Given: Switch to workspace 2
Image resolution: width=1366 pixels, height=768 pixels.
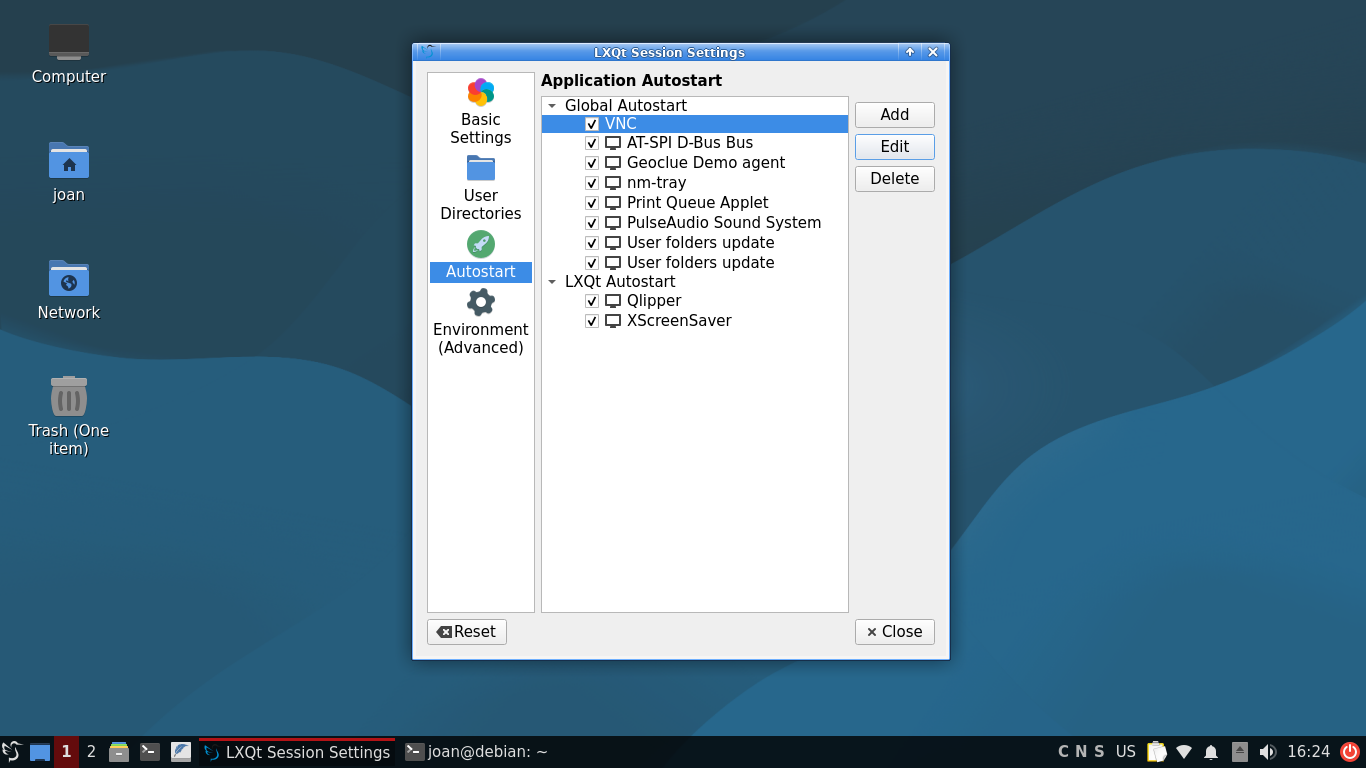Looking at the screenshot, I should click(91, 751).
